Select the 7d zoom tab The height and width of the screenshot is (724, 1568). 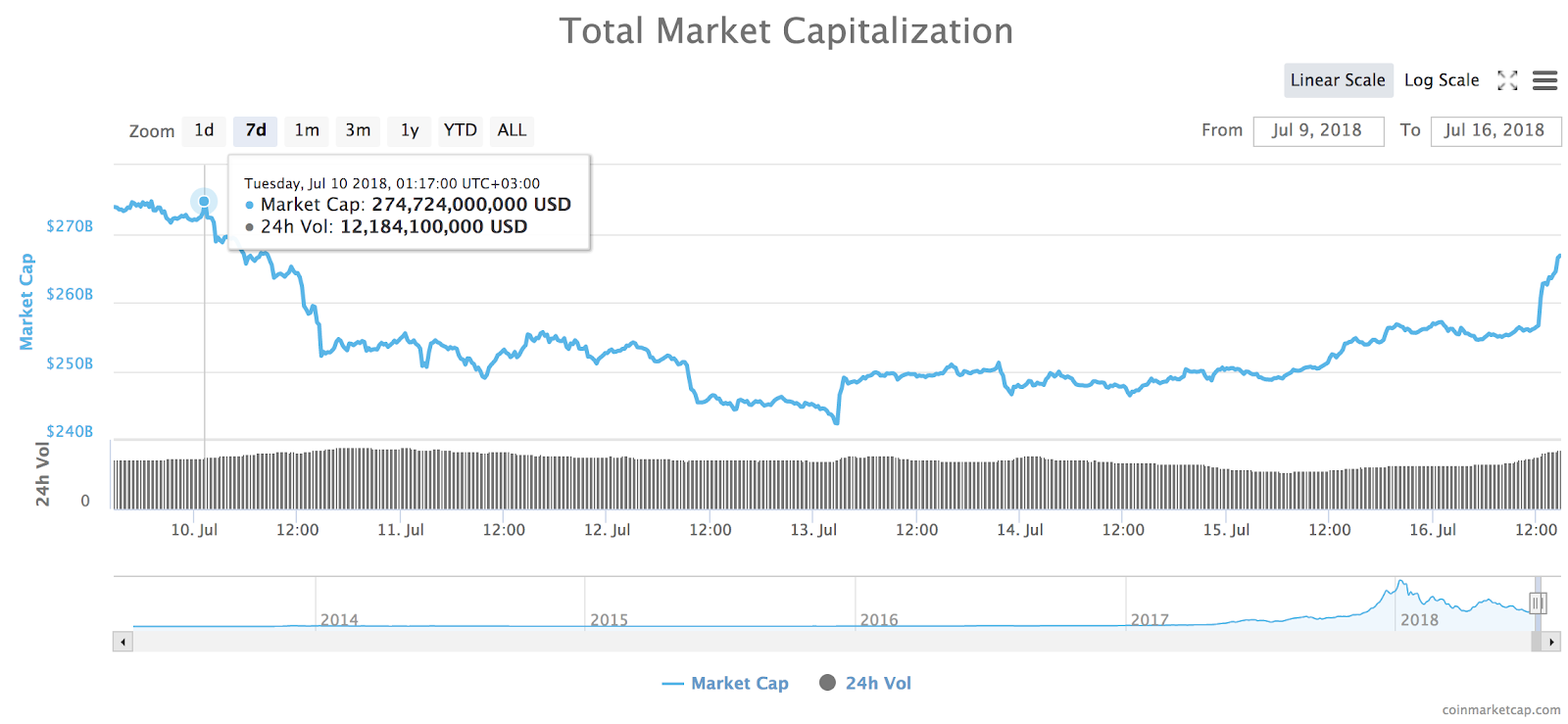point(256,130)
